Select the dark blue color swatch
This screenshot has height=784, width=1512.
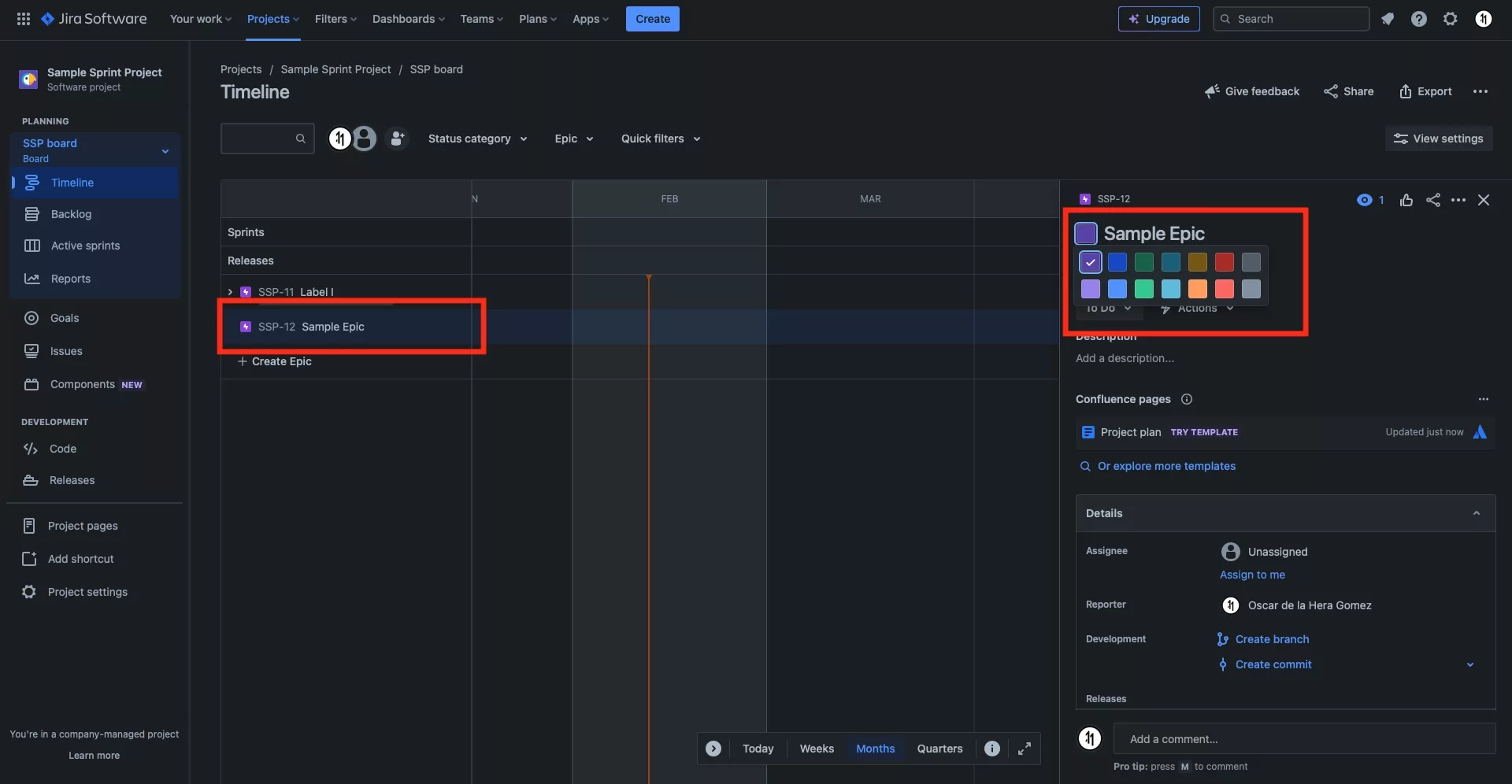click(1117, 262)
